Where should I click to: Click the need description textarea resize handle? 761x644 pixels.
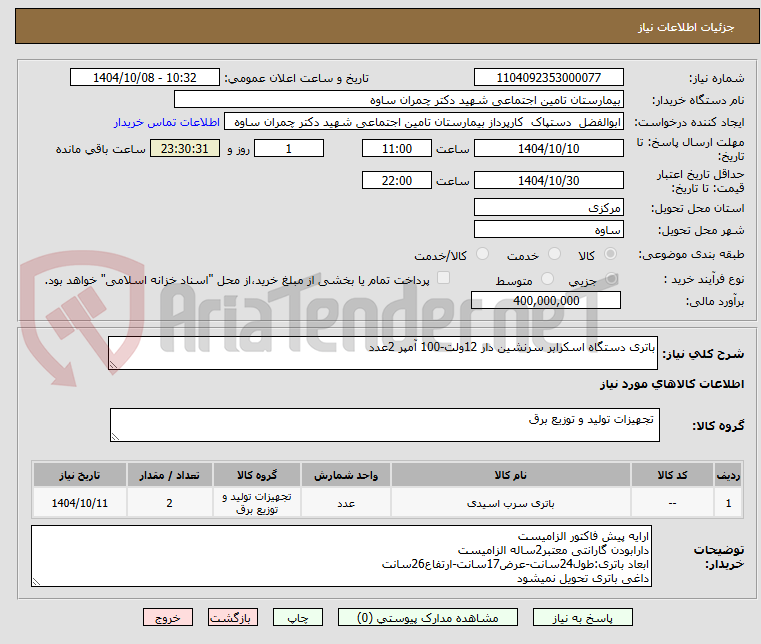[x=113, y=365]
